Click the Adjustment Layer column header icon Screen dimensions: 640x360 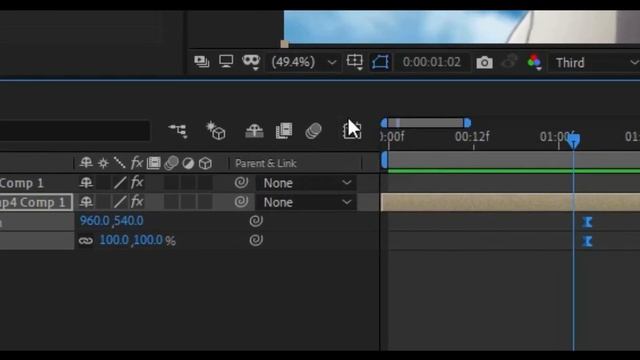click(188, 163)
